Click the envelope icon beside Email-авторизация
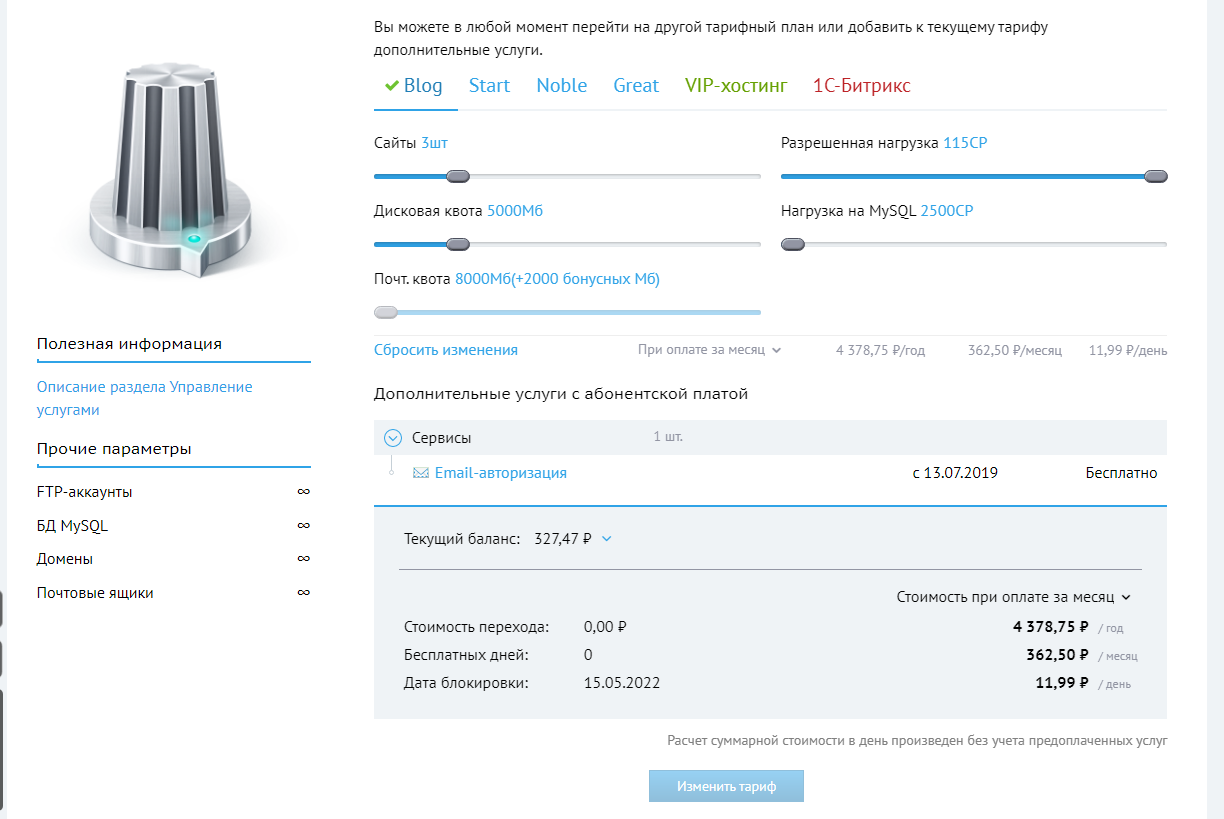The image size is (1224, 819). coord(421,473)
